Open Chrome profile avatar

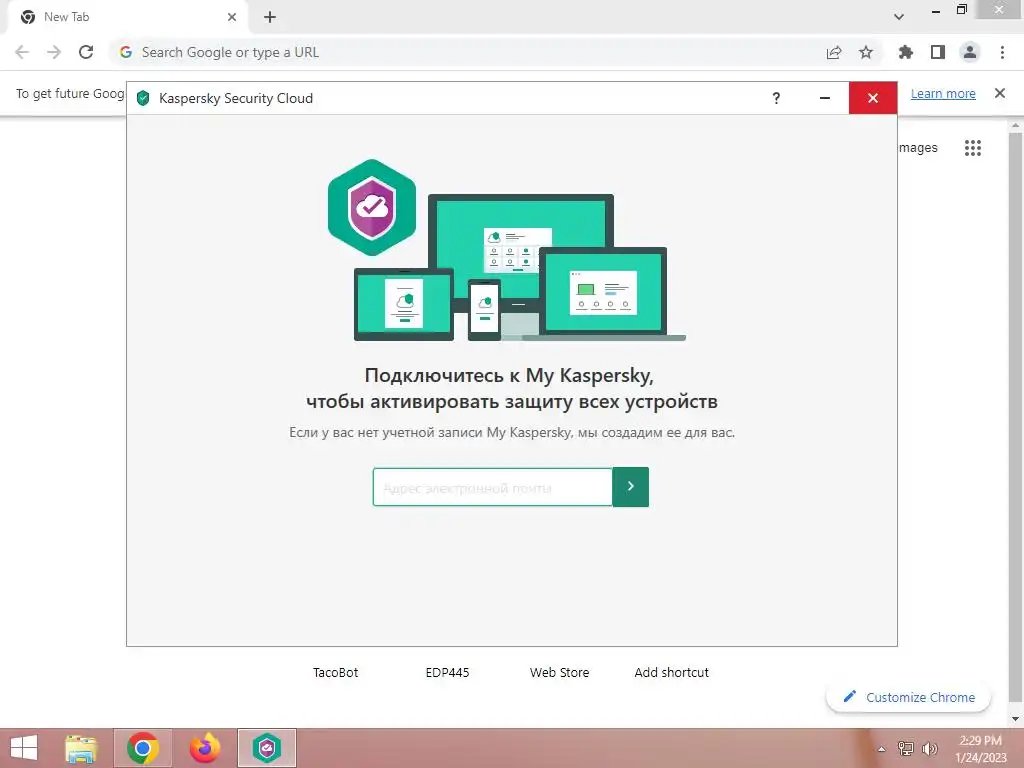click(970, 52)
